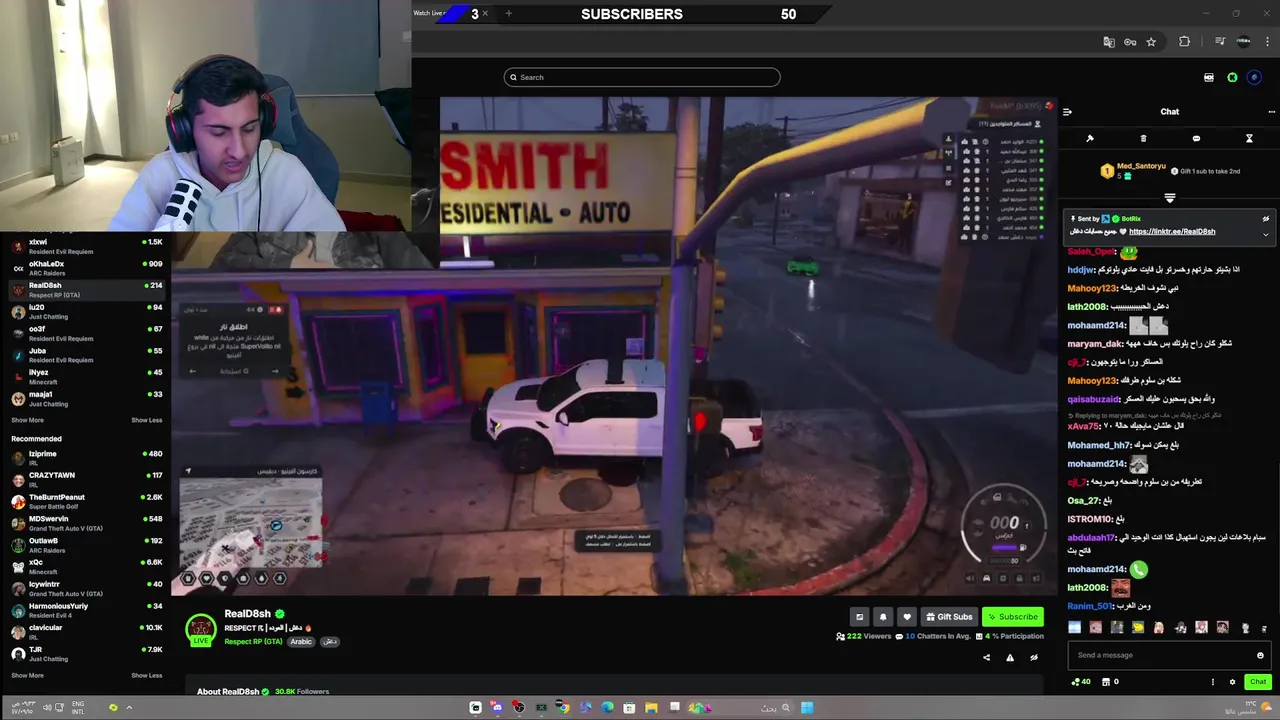Expand the system tray hidden icons chevron
Image resolution: width=1280 pixels, height=720 pixels.
(x=129, y=708)
